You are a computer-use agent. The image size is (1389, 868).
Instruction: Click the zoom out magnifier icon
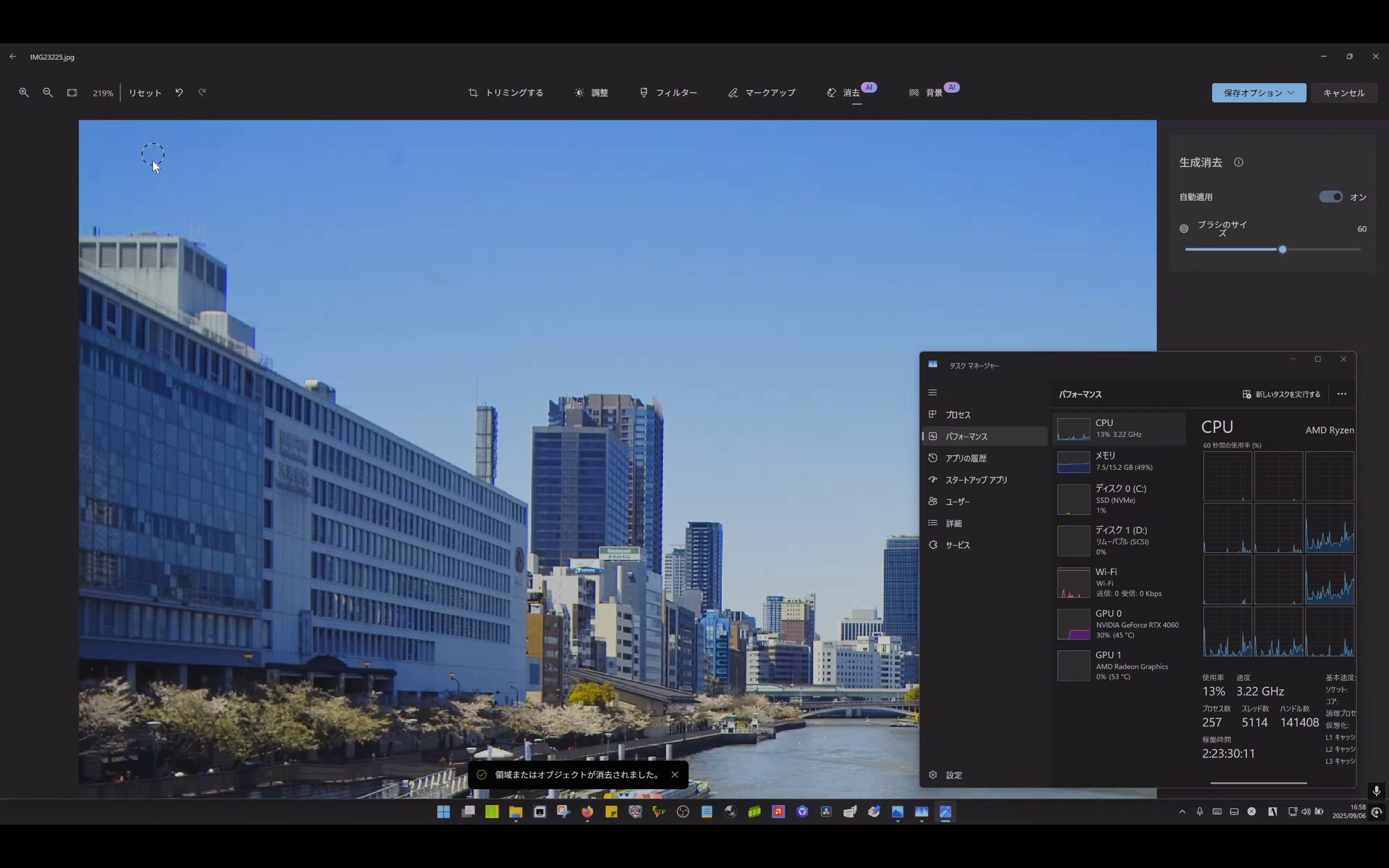point(48,92)
